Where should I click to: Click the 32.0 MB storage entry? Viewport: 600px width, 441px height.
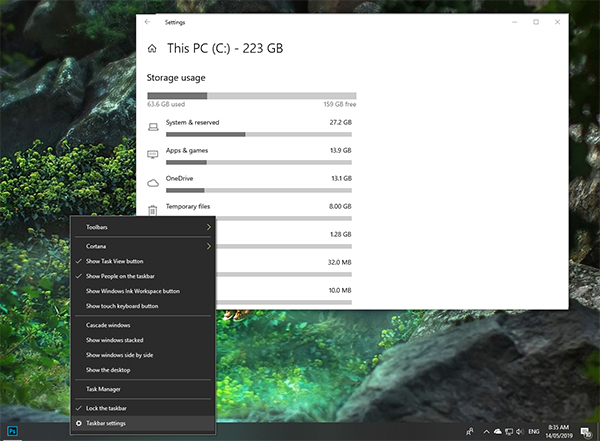coord(284,268)
